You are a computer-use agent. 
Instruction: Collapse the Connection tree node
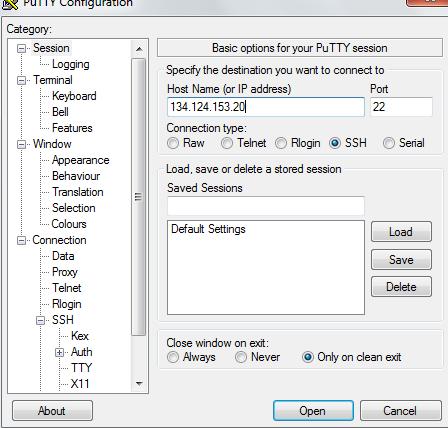(21, 240)
